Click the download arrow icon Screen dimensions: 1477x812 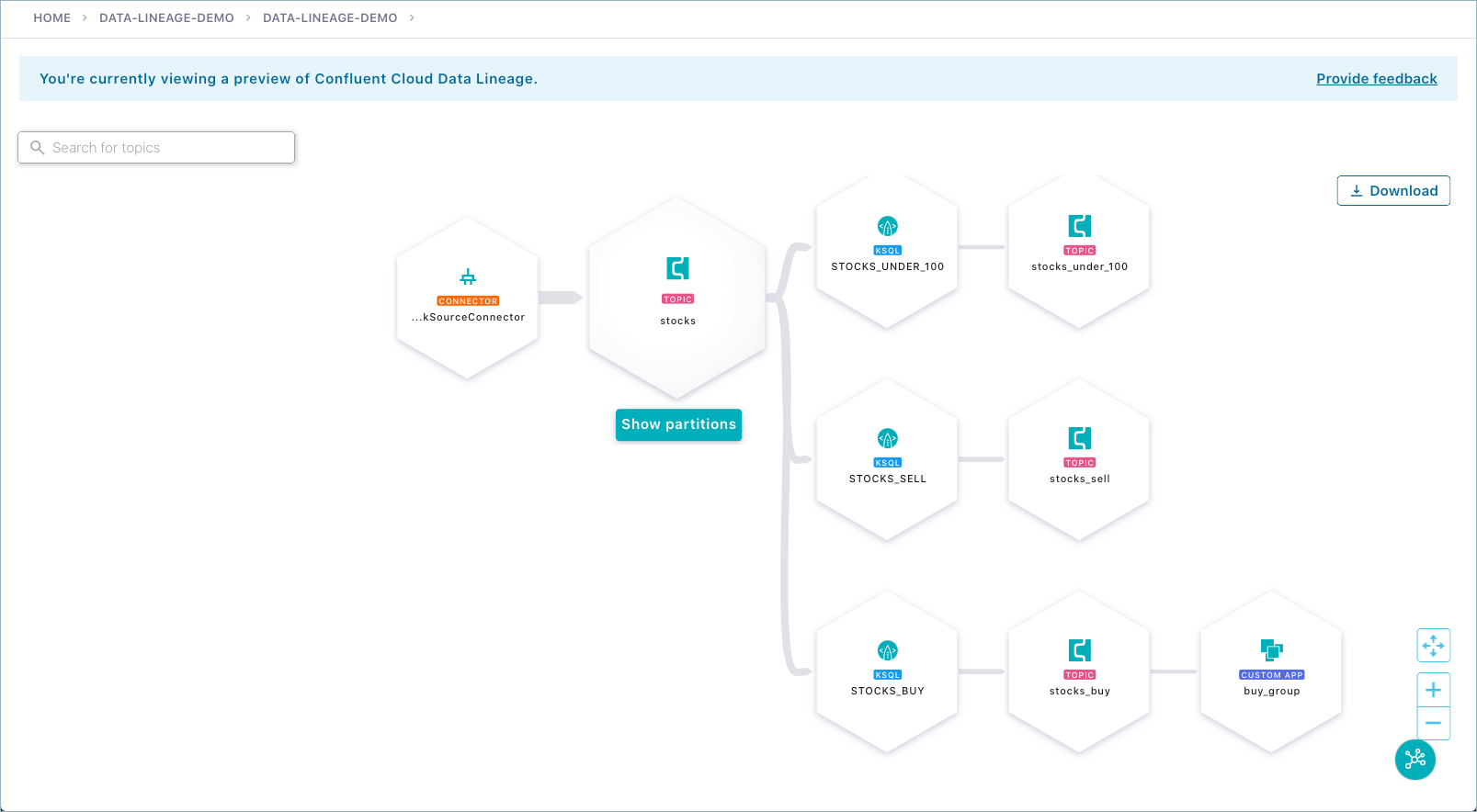(1356, 191)
